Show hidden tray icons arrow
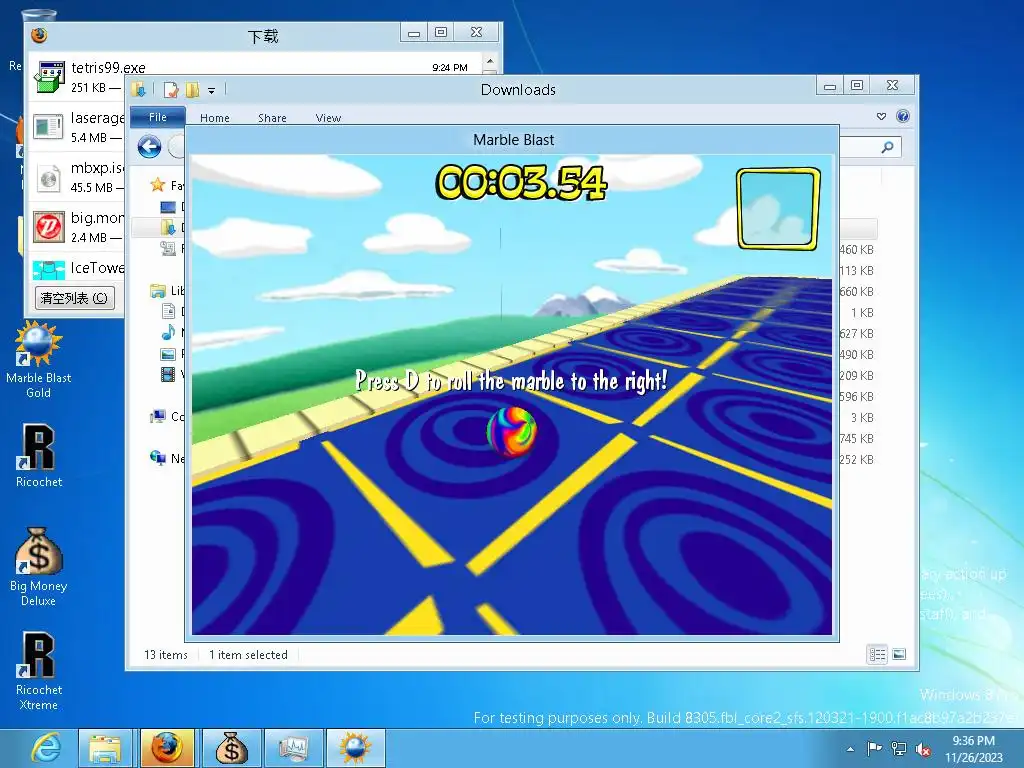The width and height of the screenshot is (1024, 768). point(850,749)
